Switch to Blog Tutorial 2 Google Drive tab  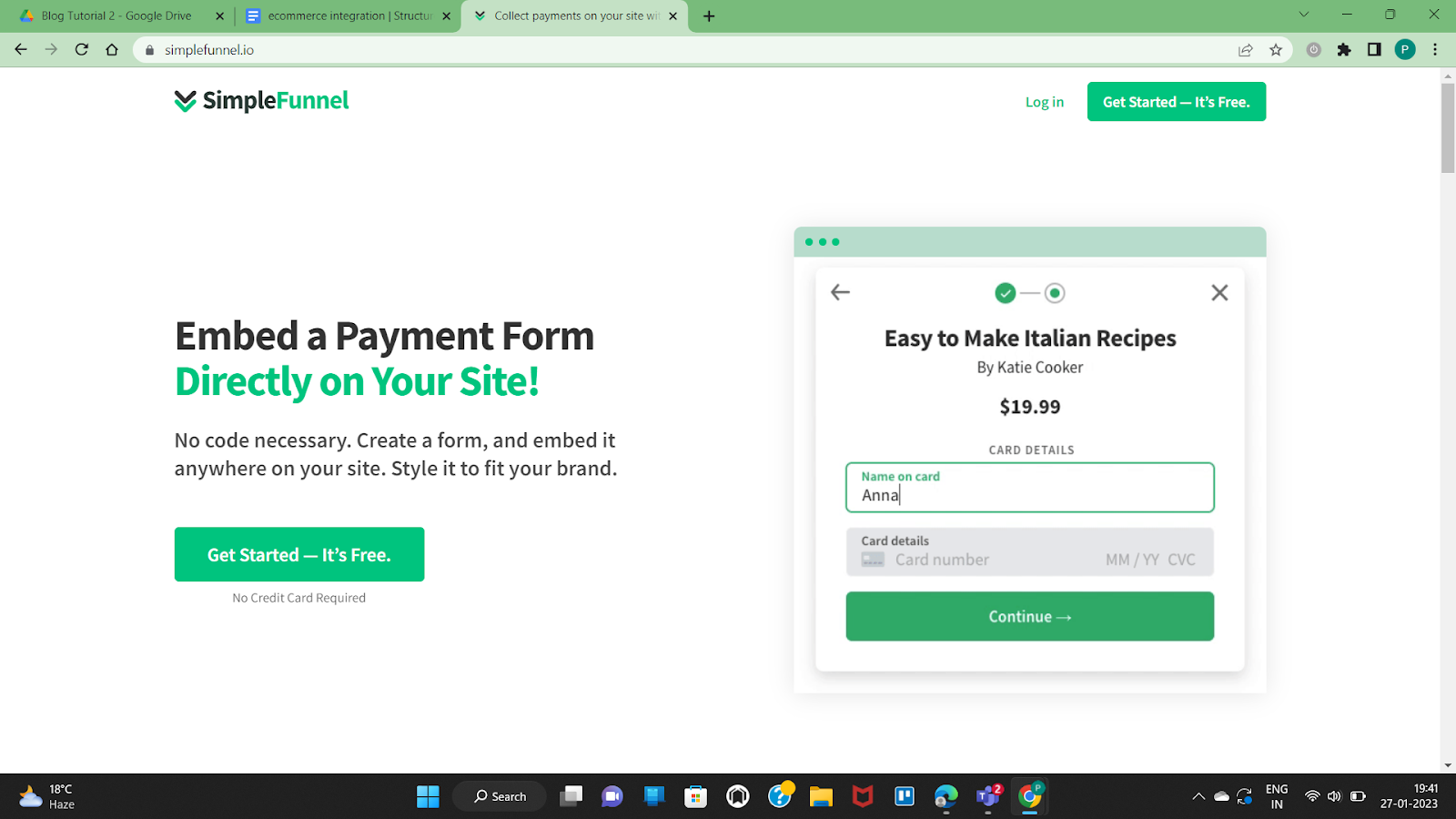[116, 15]
